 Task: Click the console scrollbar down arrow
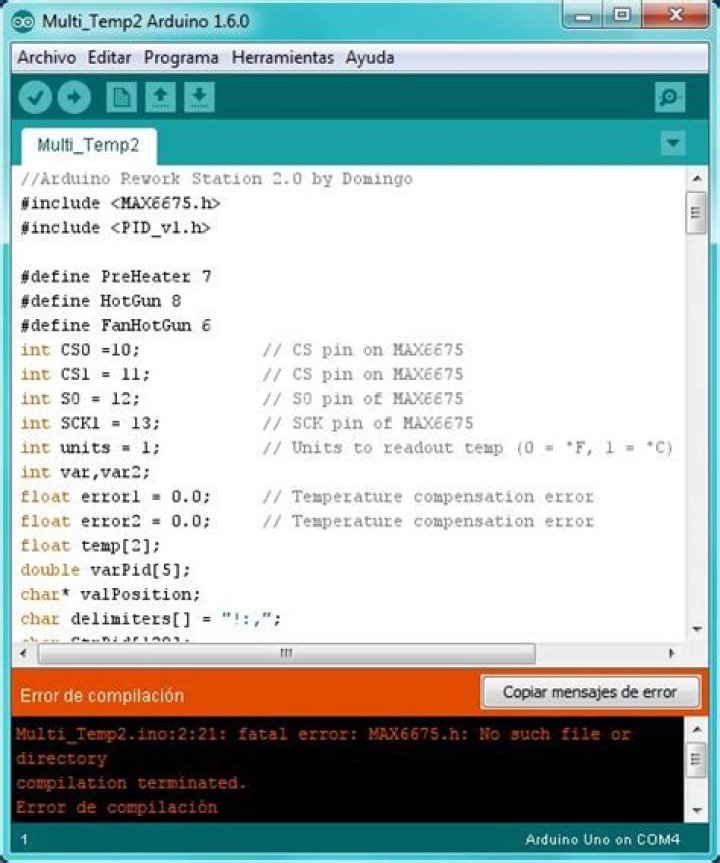pos(697,810)
